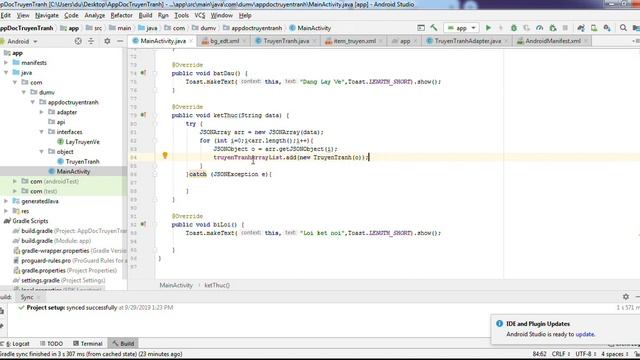This screenshot has width=640, height=360.
Task: Open the Android Profiler gauge icon
Action: pyautogui.click(x=540, y=28)
